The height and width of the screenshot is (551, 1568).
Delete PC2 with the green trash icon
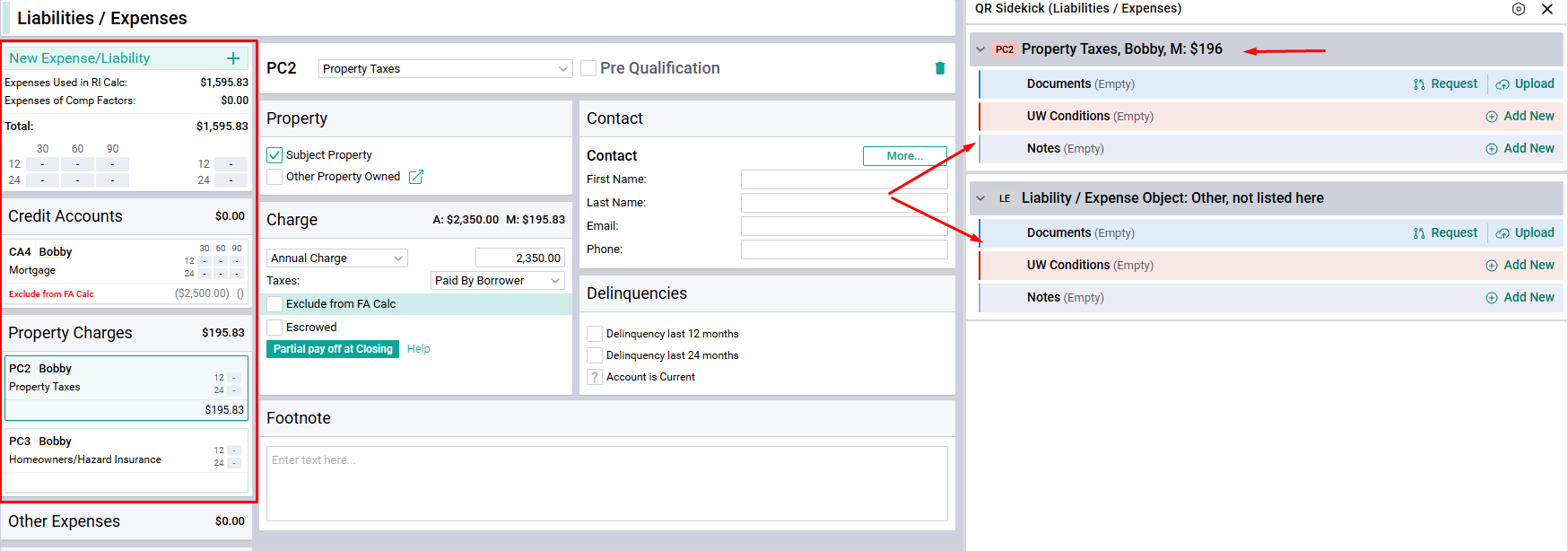coord(940,68)
